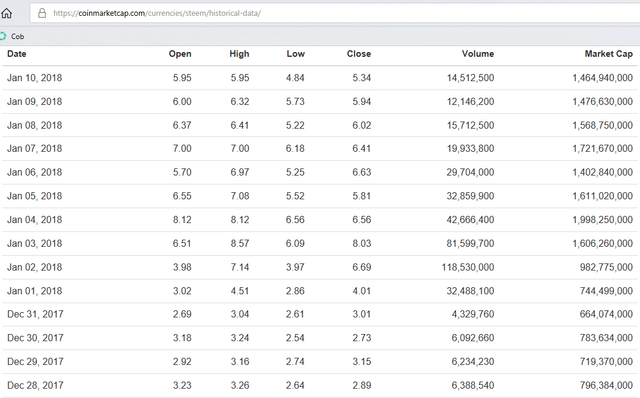Click volume value 32,859,900

point(470,196)
